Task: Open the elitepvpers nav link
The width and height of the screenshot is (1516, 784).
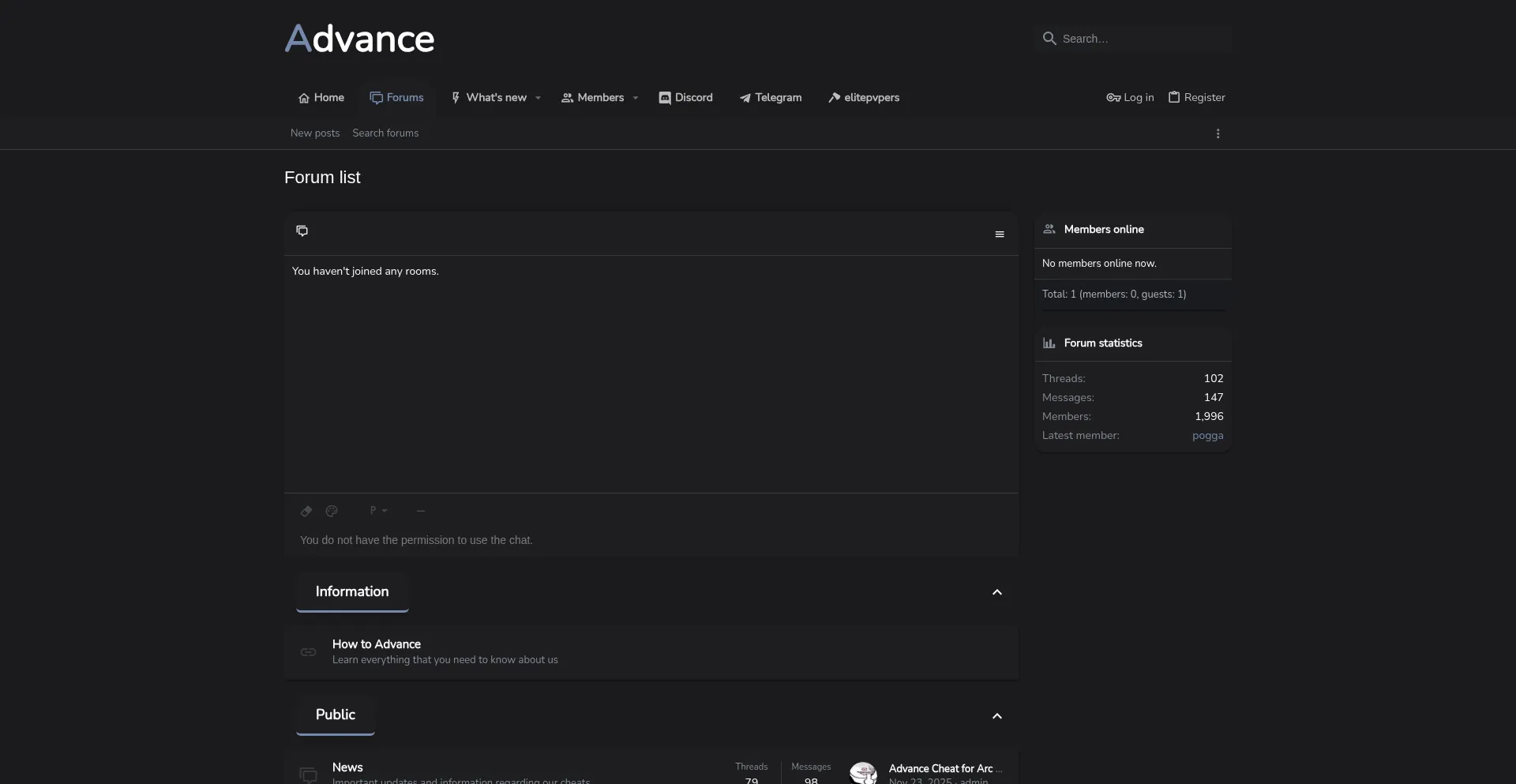Action: point(864,98)
